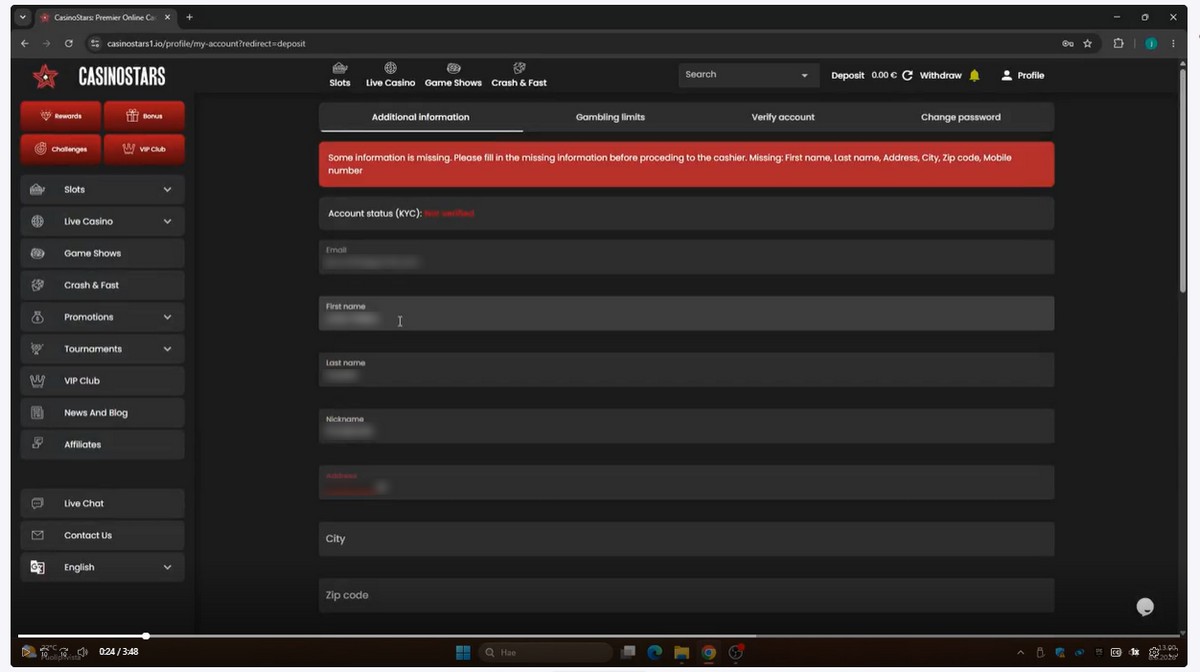Open Crash & Fast in top navigation
Screen dimensions: 1200x672
click(x=519, y=75)
